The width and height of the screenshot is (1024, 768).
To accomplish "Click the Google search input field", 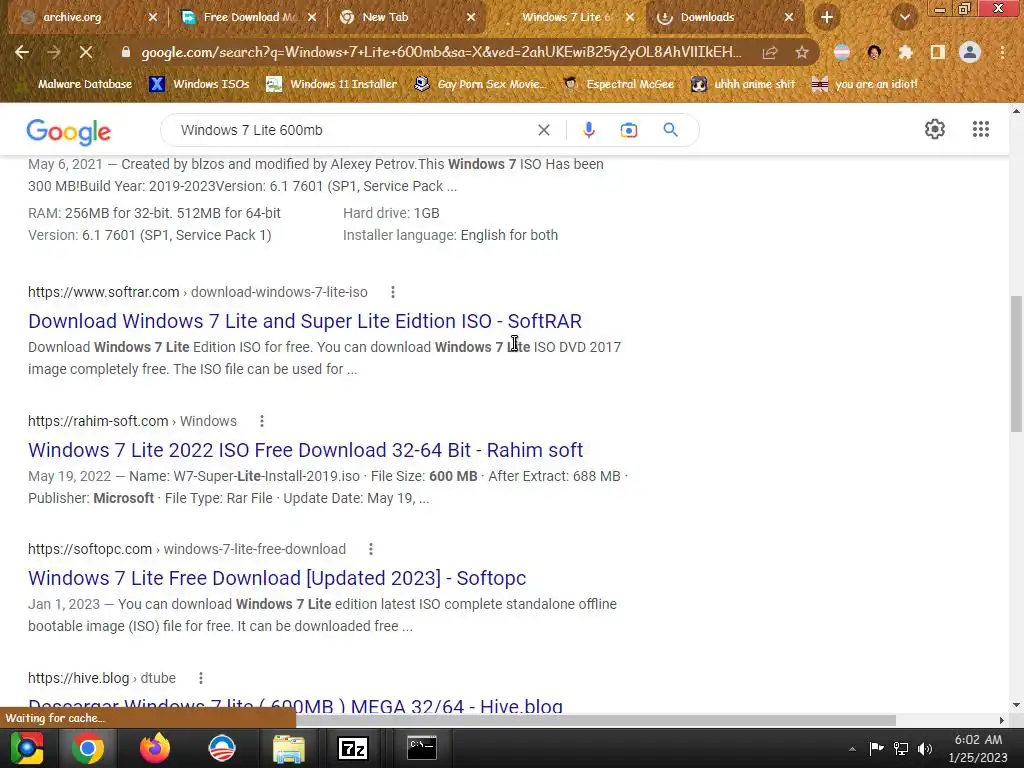I will [353, 130].
